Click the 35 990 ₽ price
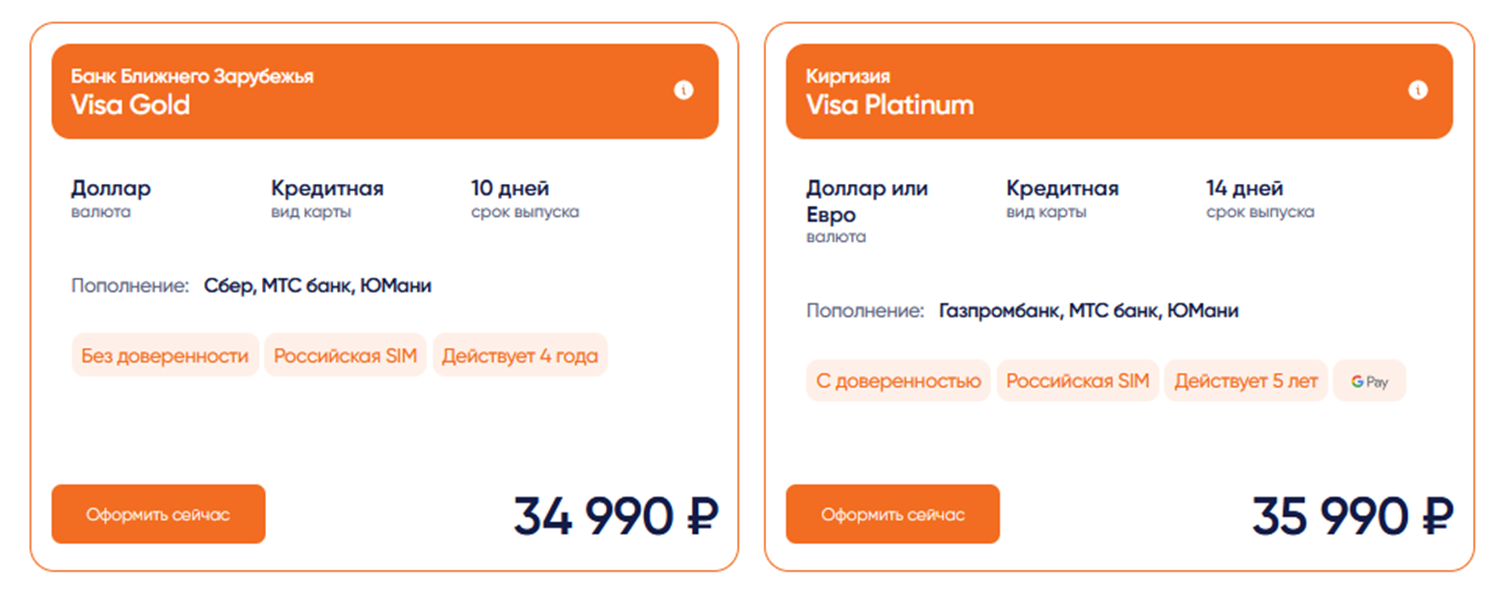Viewport: 1511px width, 589px height. tap(1352, 516)
